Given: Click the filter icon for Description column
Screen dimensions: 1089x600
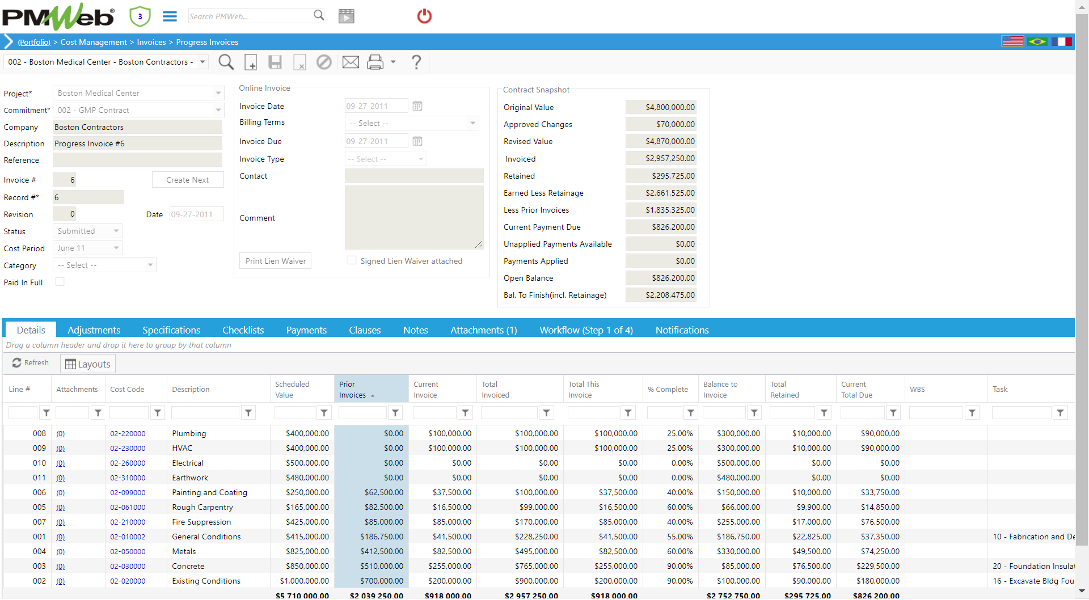Looking at the screenshot, I should click(248, 412).
